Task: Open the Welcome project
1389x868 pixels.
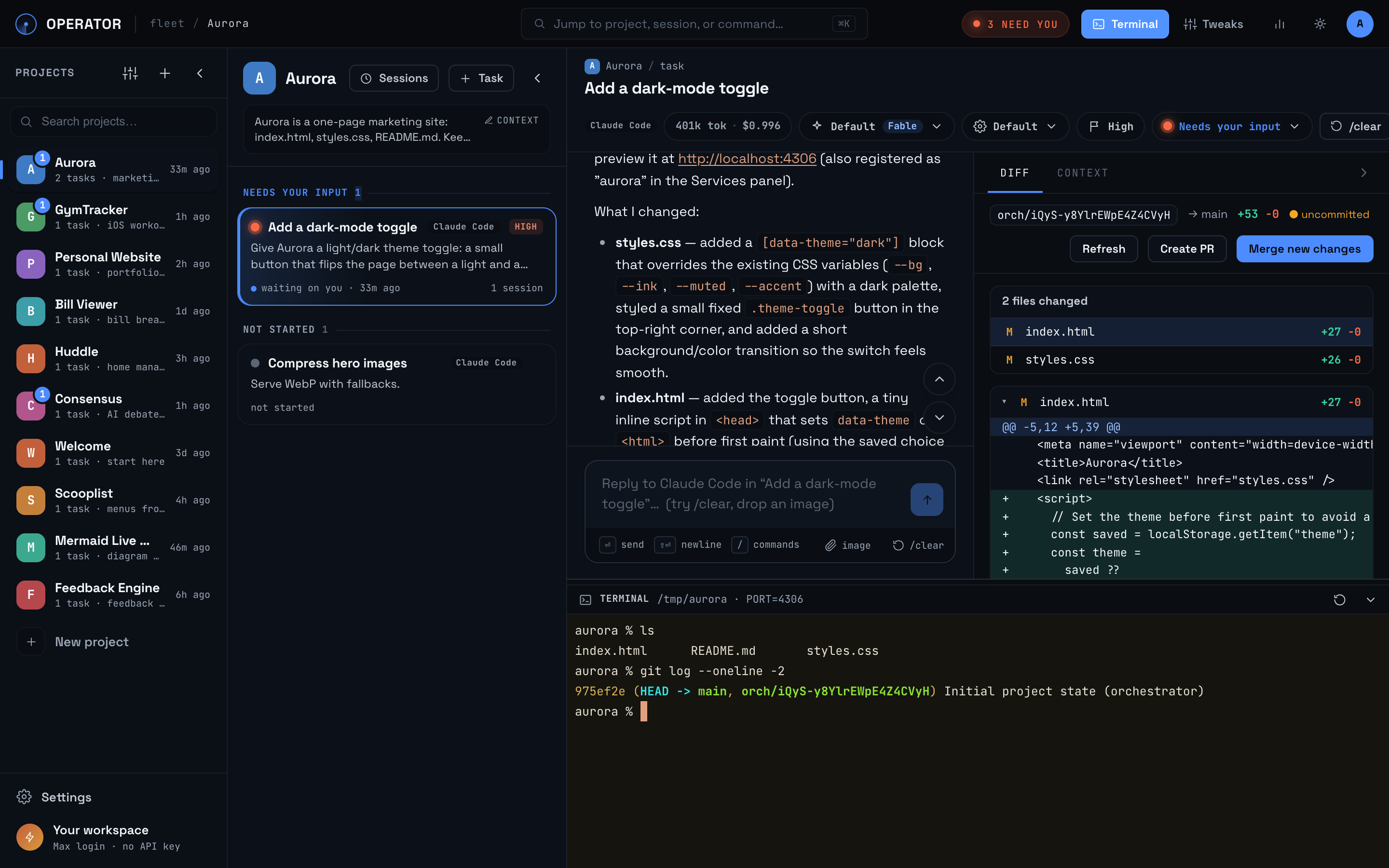Action: (x=113, y=453)
